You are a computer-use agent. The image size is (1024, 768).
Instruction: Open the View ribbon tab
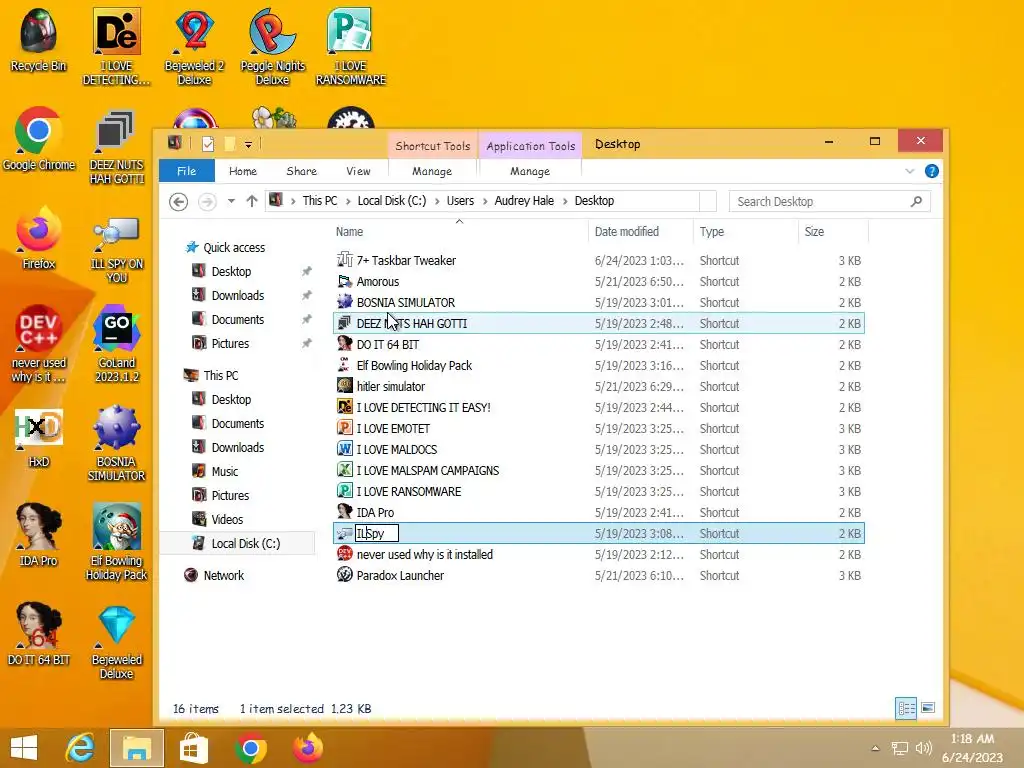pyautogui.click(x=358, y=171)
